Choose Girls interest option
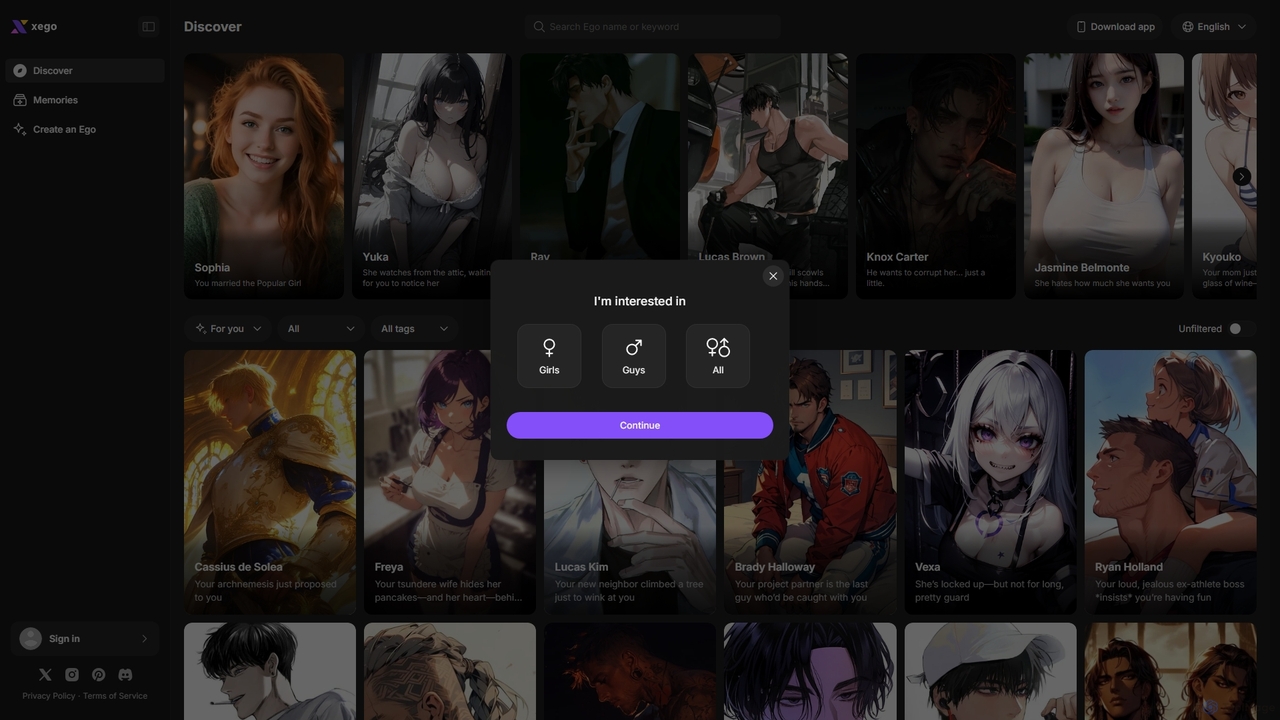The height and width of the screenshot is (720, 1280). pyautogui.click(x=549, y=356)
